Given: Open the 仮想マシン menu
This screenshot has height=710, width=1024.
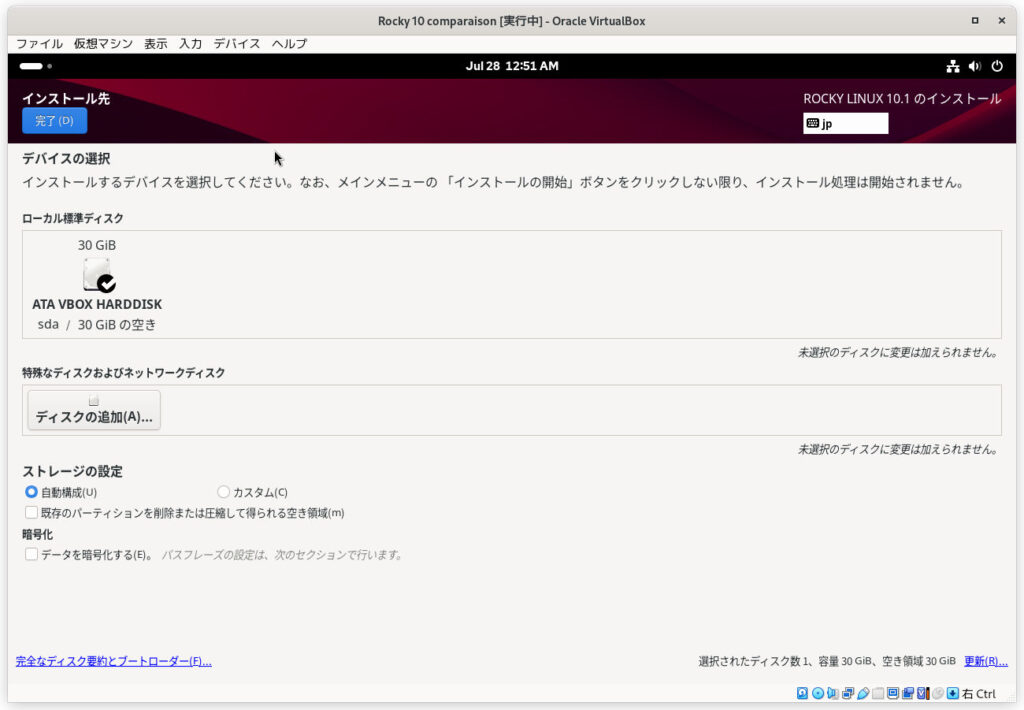Looking at the screenshot, I should [x=103, y=44].
